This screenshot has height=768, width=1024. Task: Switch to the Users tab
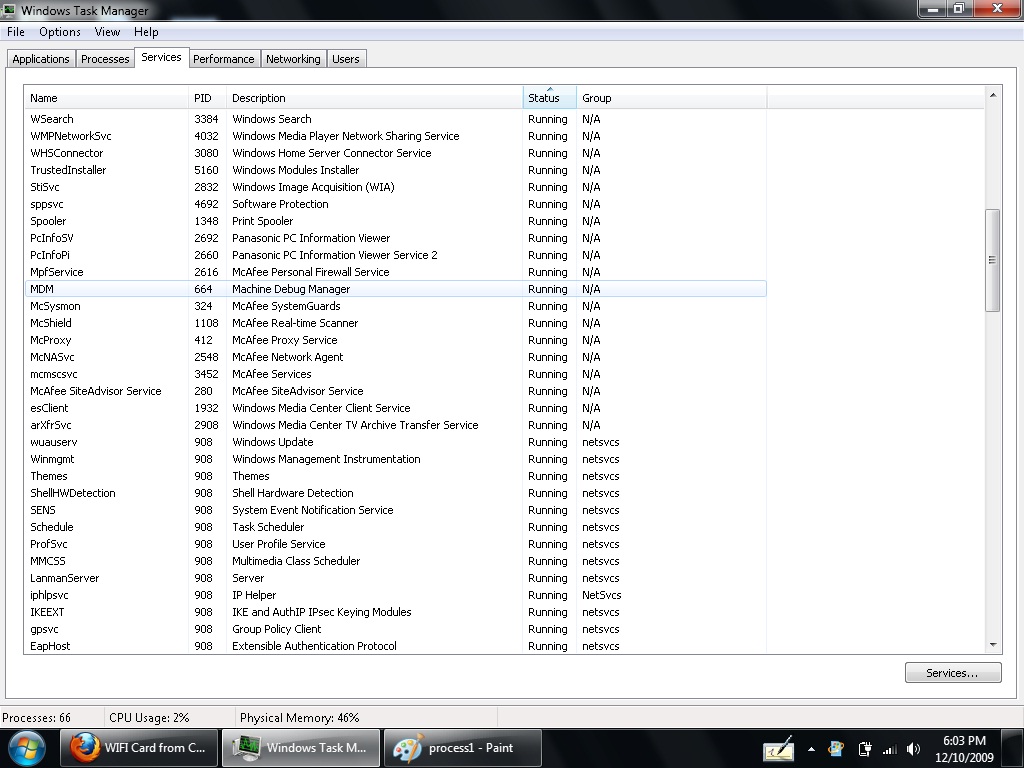pos(345,59)
